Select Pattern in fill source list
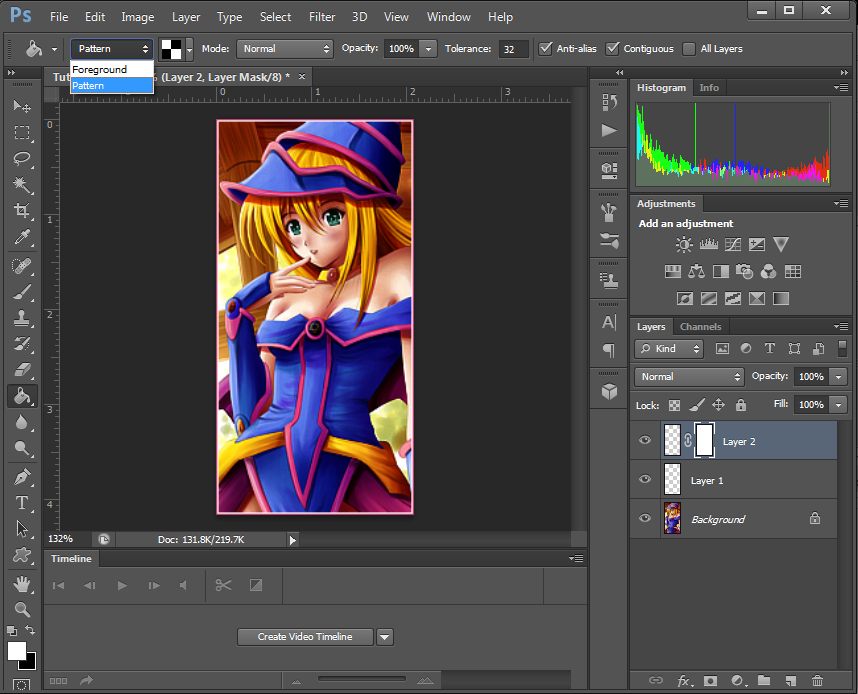Viewport: 858px width, 694px height. (112, 85)
